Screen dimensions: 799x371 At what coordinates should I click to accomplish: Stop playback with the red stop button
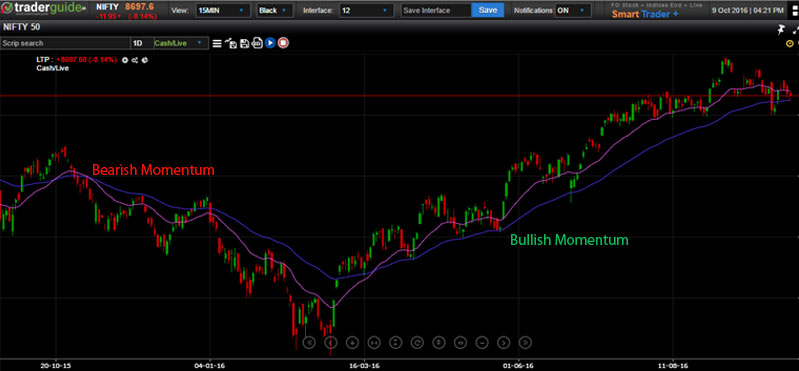[x=283, y=43]
